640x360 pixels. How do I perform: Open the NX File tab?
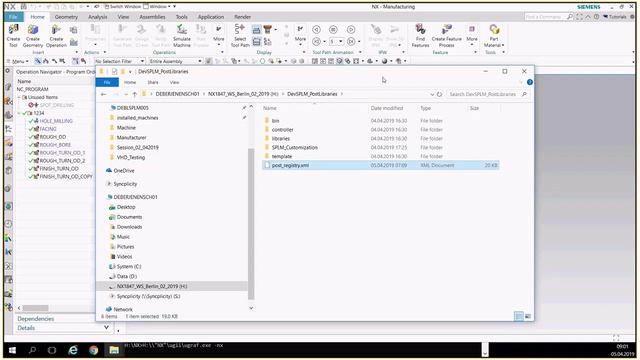click(x=13, y=17)
